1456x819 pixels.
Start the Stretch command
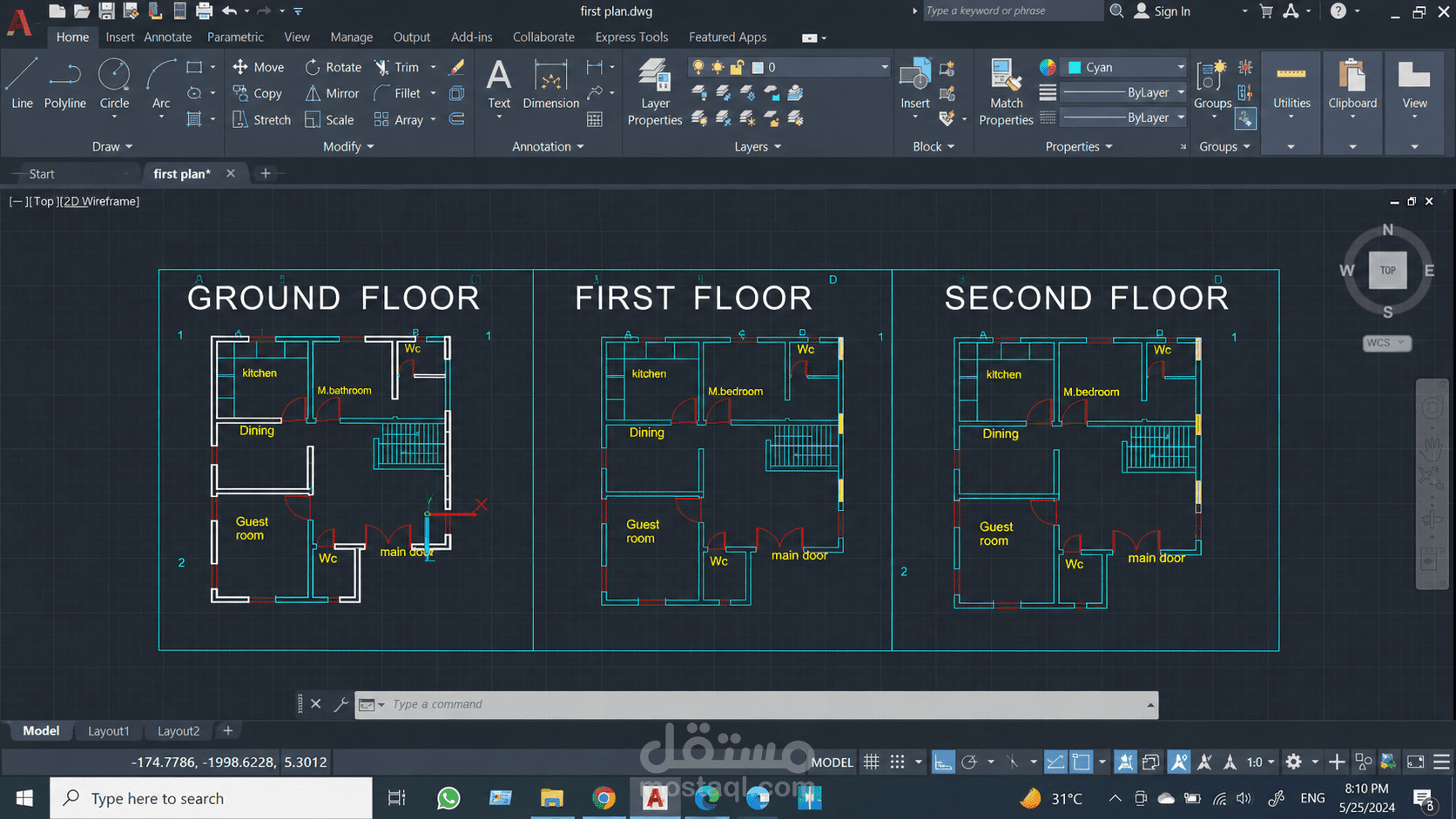pyautogui.click(x=261, y=120)
